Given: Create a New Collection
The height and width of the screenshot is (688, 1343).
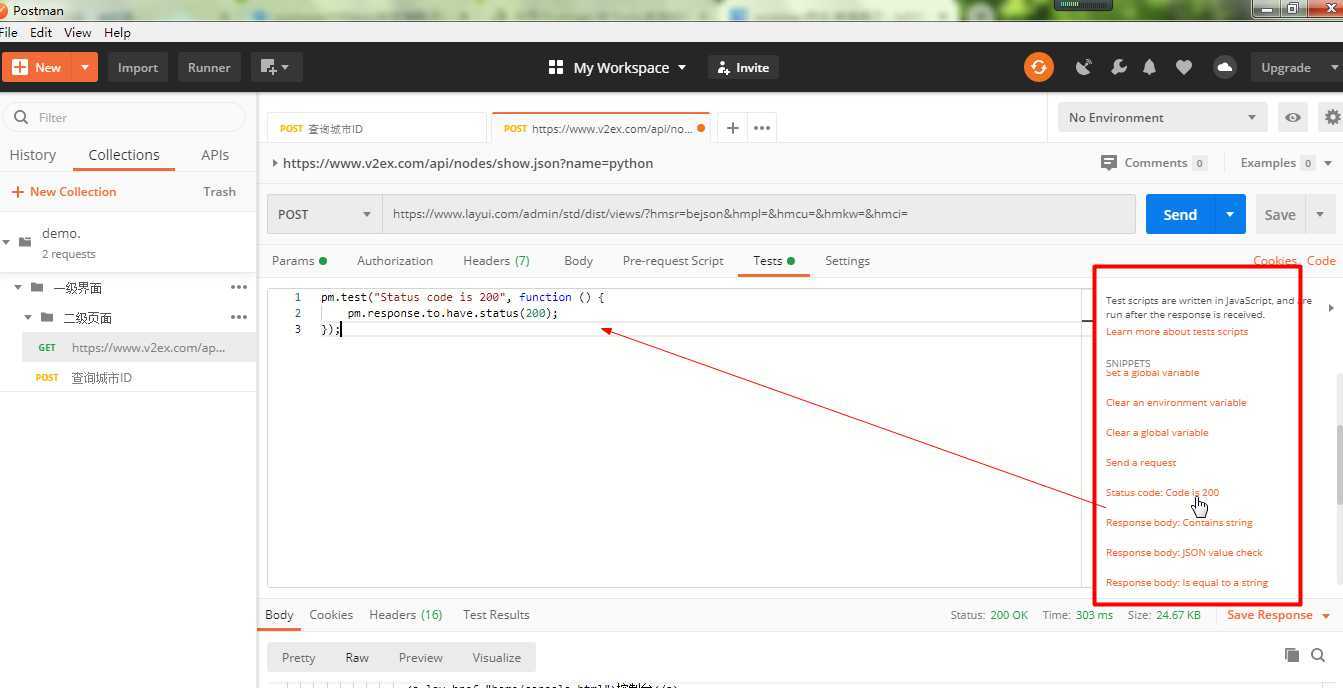Looking at the screenshot, I should point(64,191).
